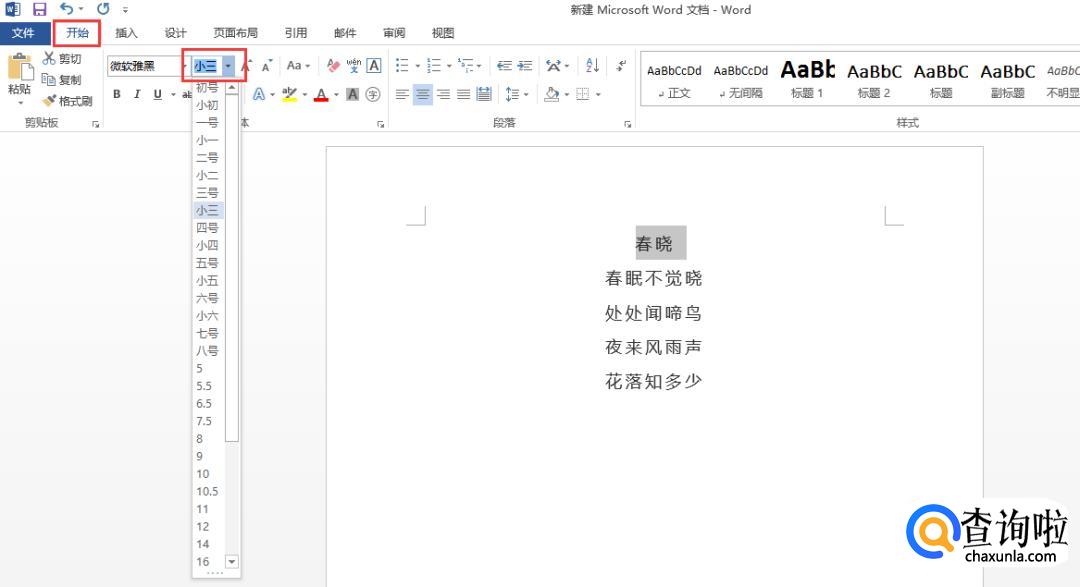Click the Clear Formatting eraser icon

coord(334,66)
